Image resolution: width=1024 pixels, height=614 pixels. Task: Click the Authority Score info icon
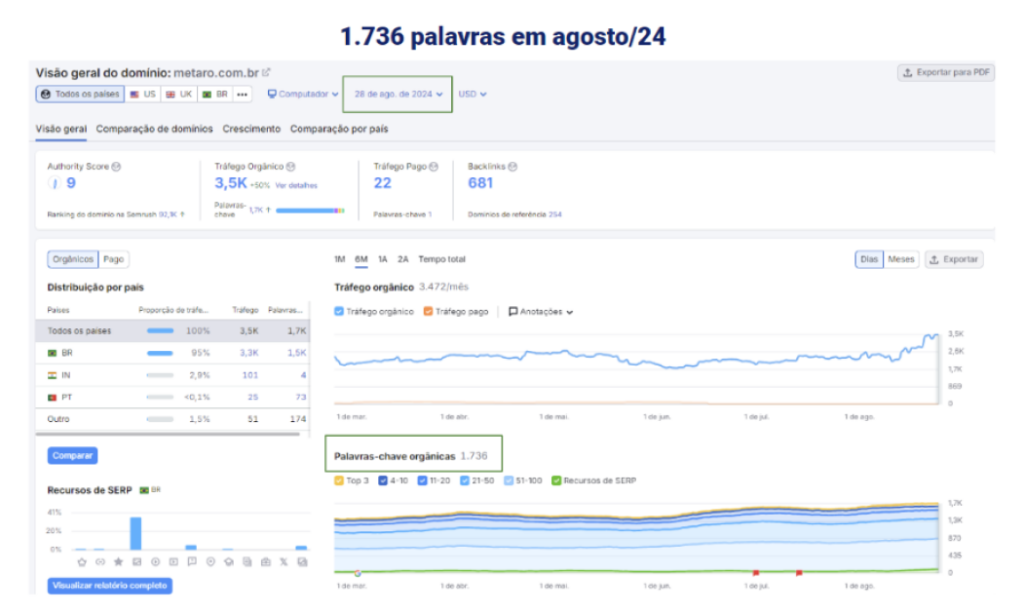[117, 166]
